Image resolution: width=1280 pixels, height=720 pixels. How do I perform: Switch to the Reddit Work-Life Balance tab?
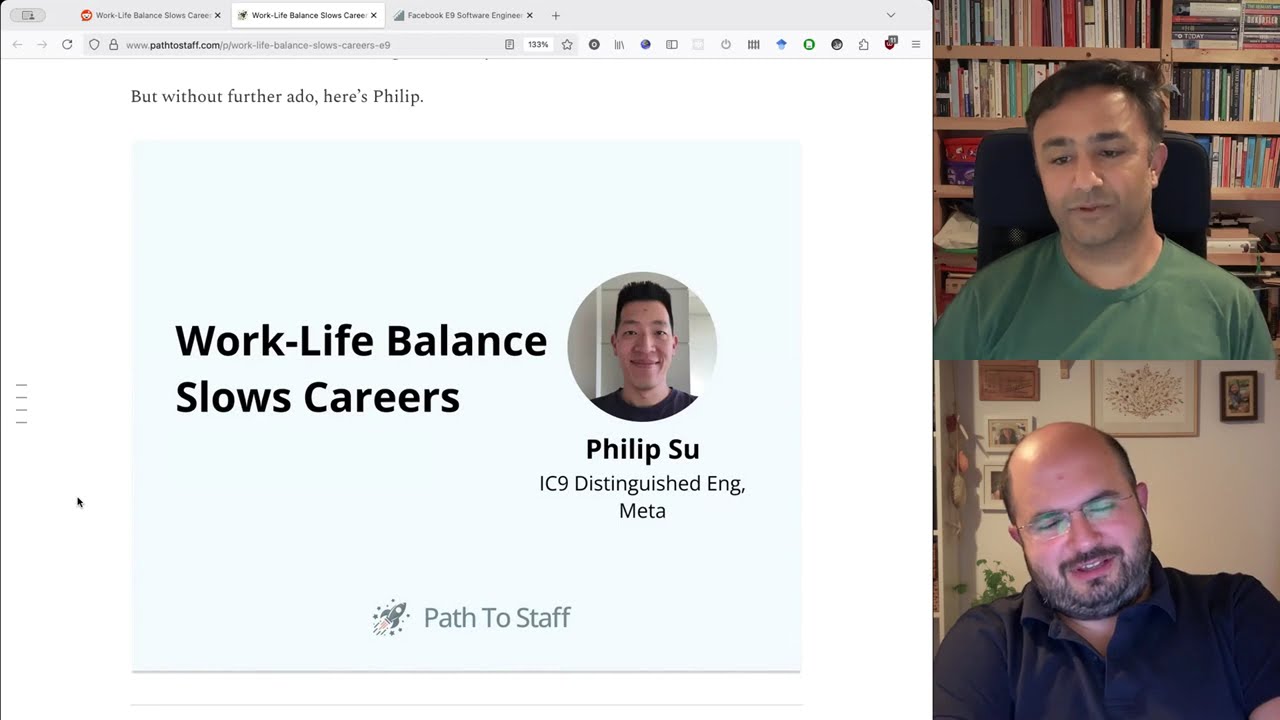pos(151,15)
